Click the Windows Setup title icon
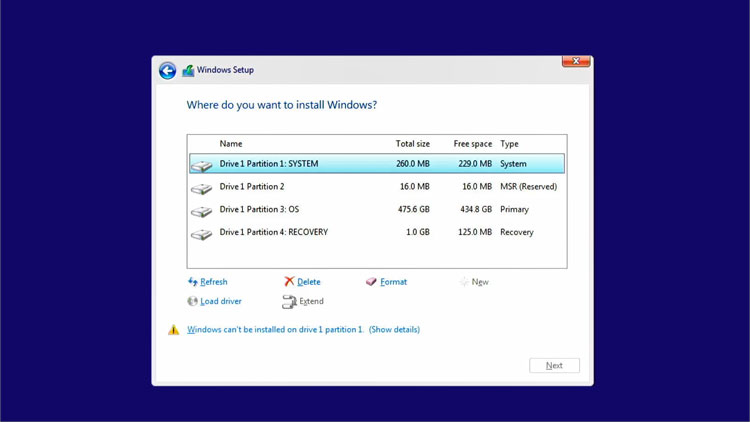Viewport: 750px width, 422px height. [188, 70]
